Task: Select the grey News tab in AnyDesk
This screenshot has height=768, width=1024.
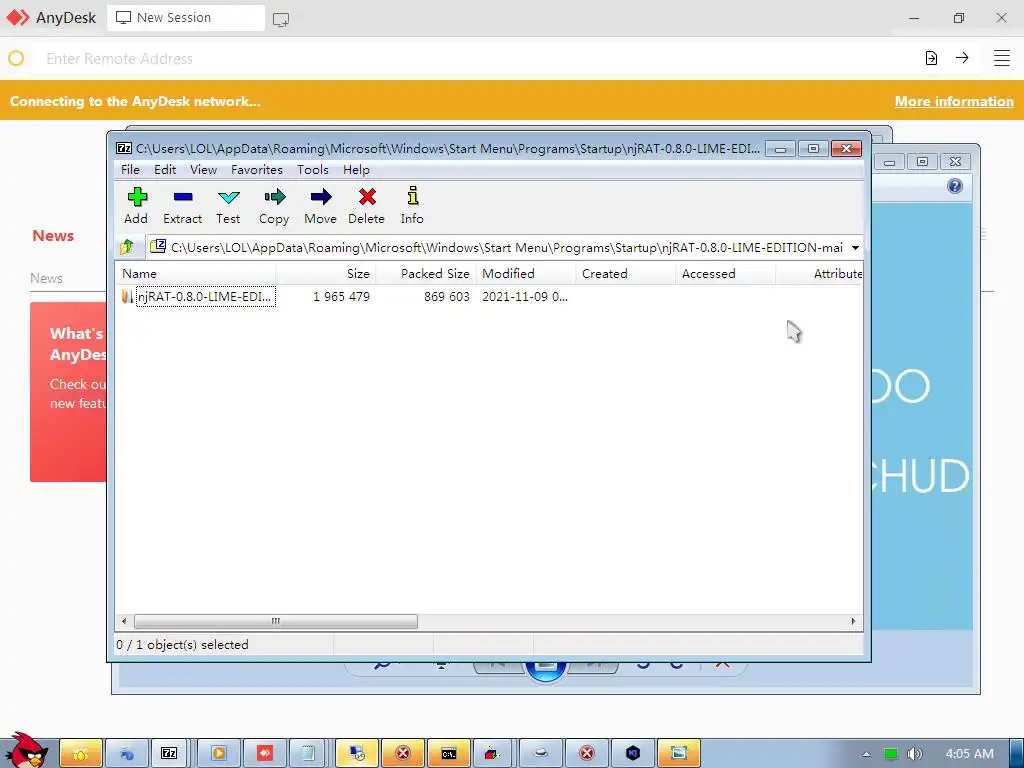Action: [x=46, y=278]
